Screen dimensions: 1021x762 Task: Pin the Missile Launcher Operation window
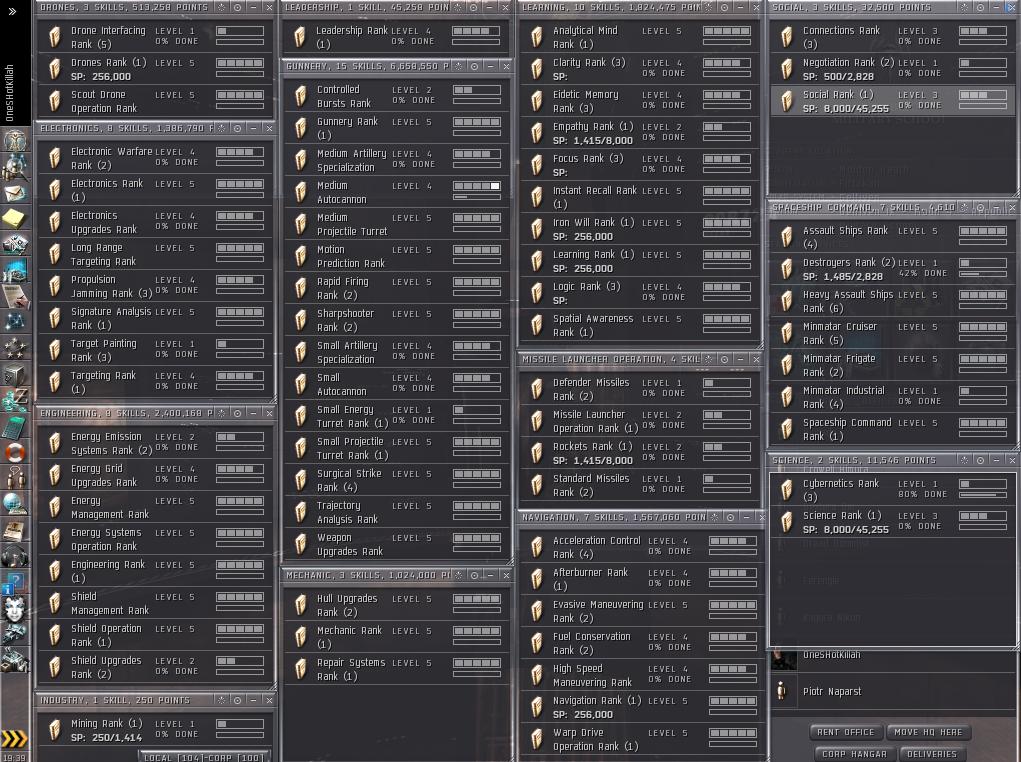click(708, 359)
